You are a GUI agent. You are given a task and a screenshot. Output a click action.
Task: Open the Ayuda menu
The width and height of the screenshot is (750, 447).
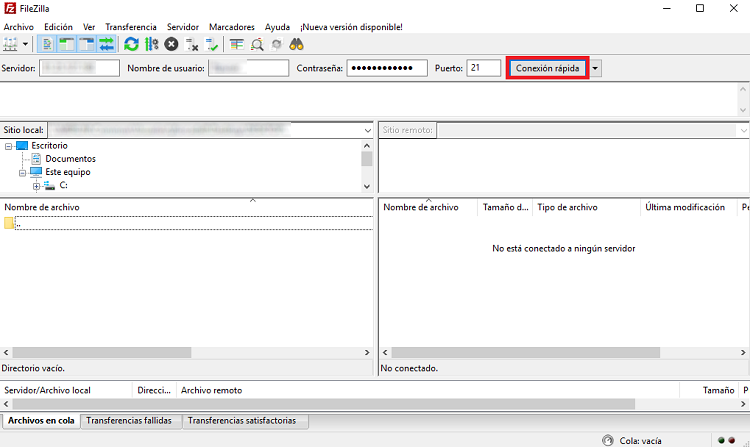tap(277, 27)
